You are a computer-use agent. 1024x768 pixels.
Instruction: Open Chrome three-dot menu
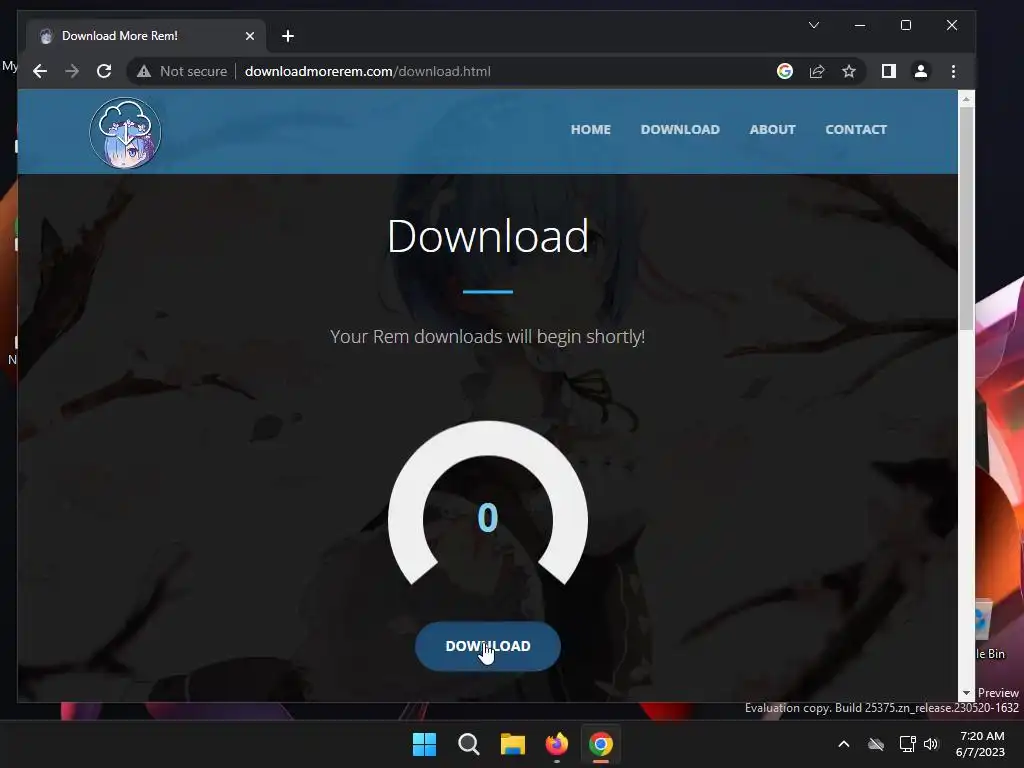tap(953, 71)
